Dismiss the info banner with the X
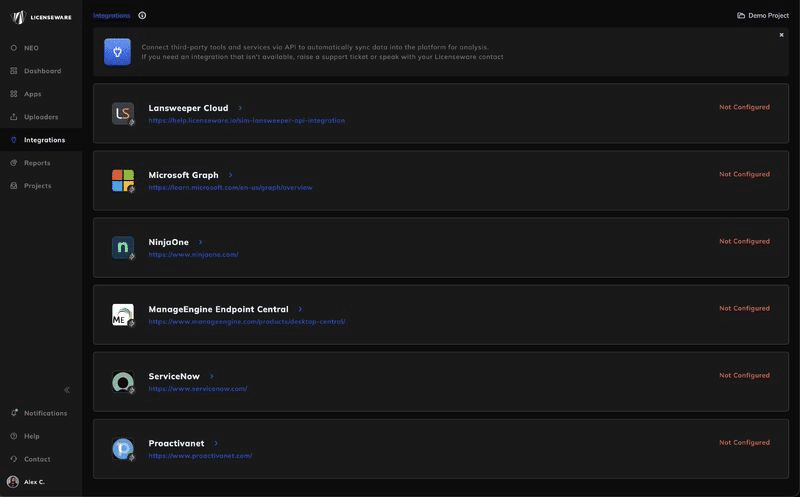The width and height of the screenshot is (800, 497). click(x=781, y=35)
